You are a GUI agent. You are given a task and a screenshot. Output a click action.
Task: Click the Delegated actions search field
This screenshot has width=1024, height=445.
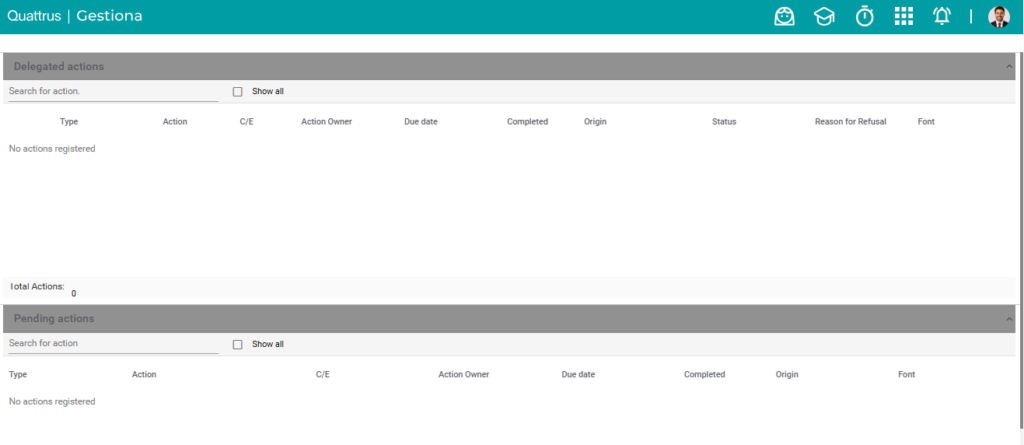pyautogui.click(x=113, y=92)
